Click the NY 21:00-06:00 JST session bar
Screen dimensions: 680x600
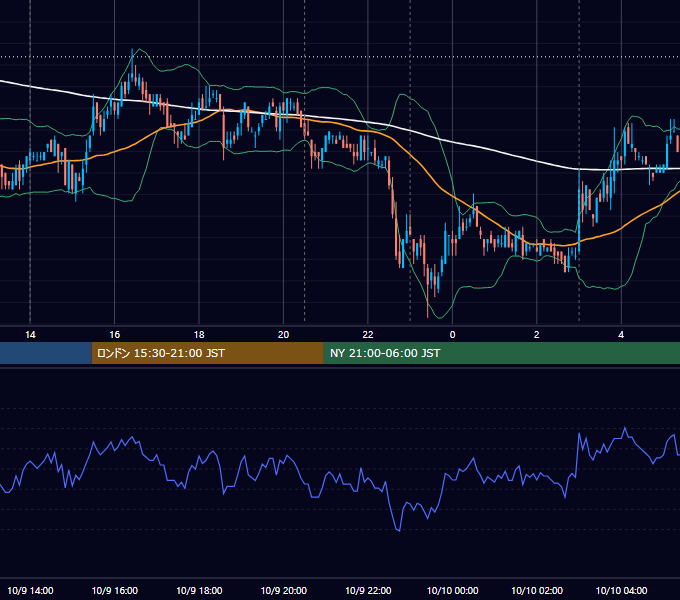502,353
